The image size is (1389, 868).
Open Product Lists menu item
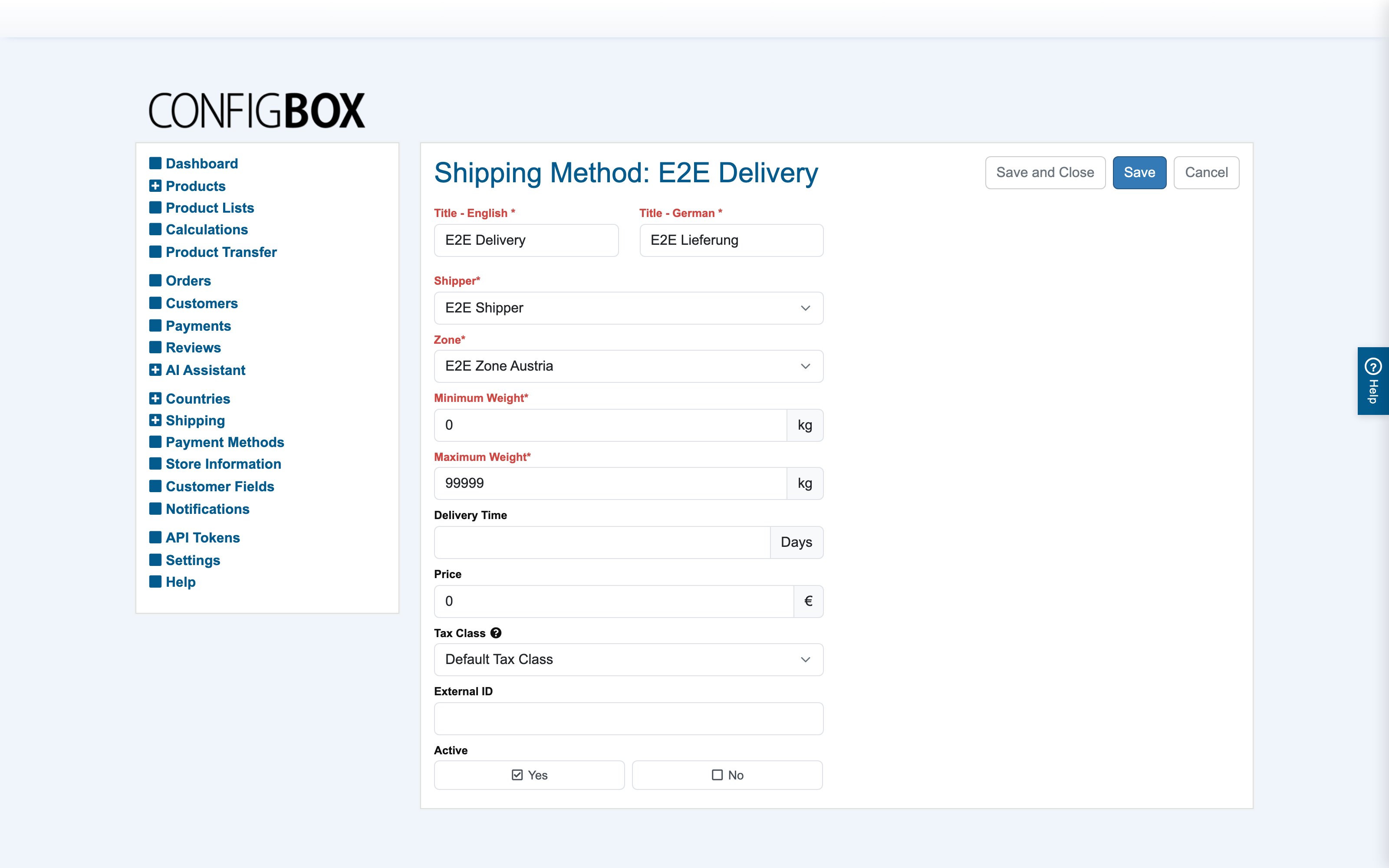[x=210, y=208]
